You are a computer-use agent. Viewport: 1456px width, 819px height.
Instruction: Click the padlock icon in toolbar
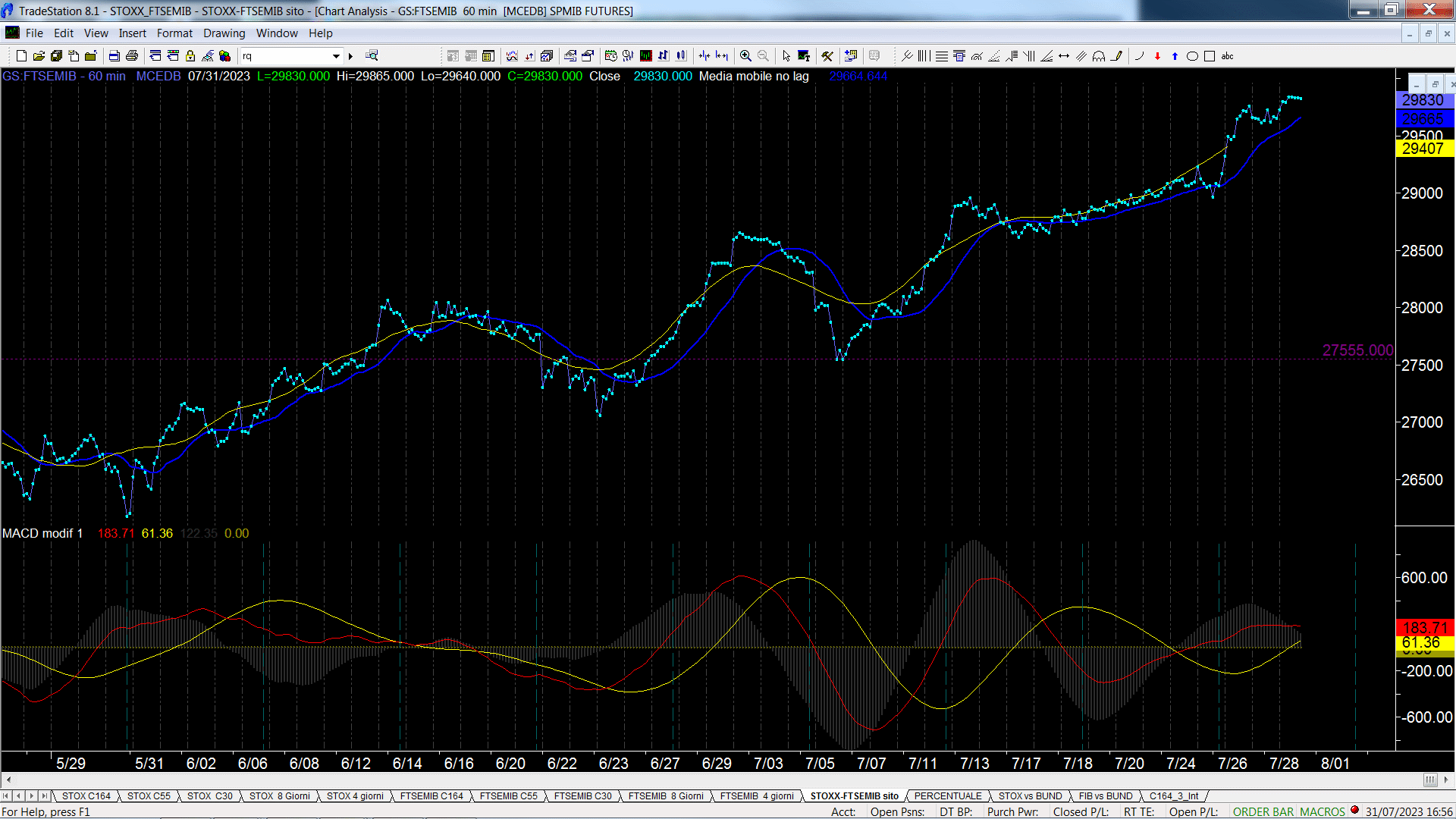pyautogui.click(x=190, y=56)
